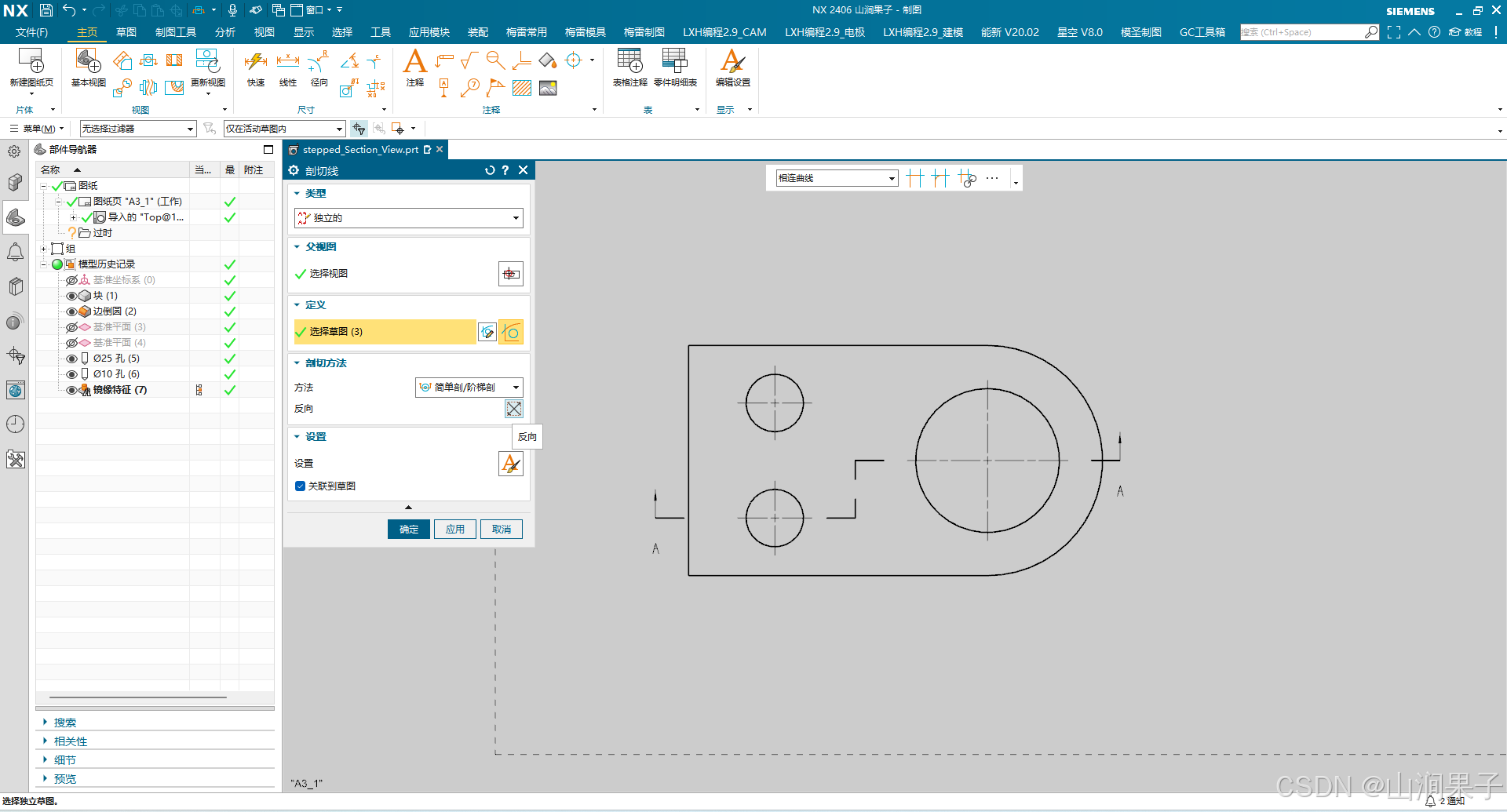Click the save icon in title bar

pyautogui.click(x=46, y=10)
